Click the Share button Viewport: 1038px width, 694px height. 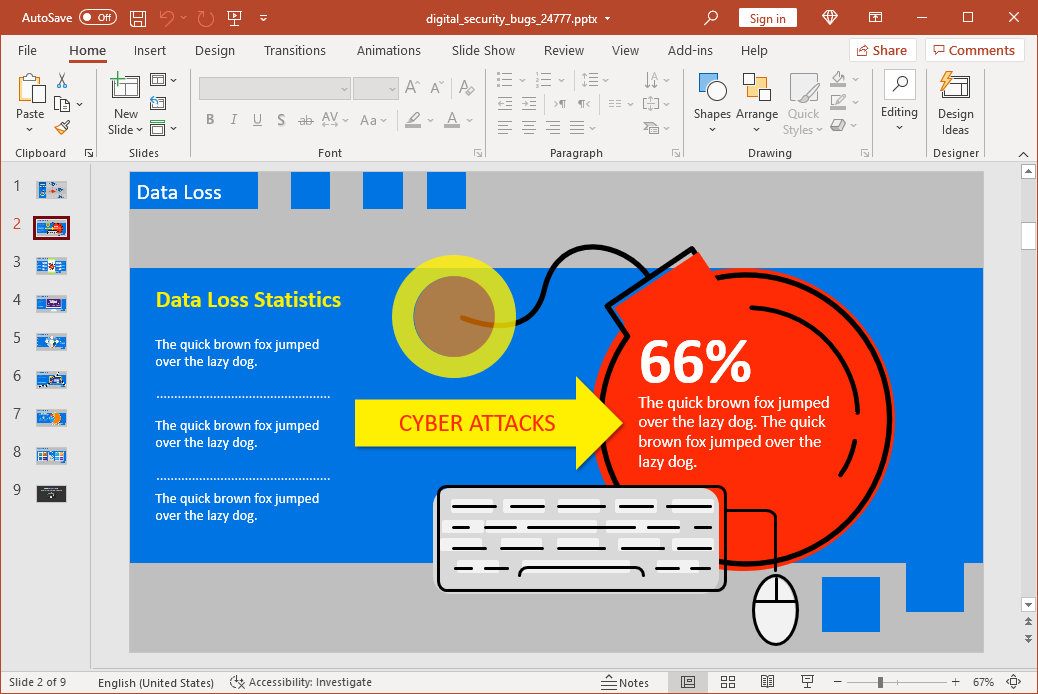pyautogui.click(x=880, y=50)
